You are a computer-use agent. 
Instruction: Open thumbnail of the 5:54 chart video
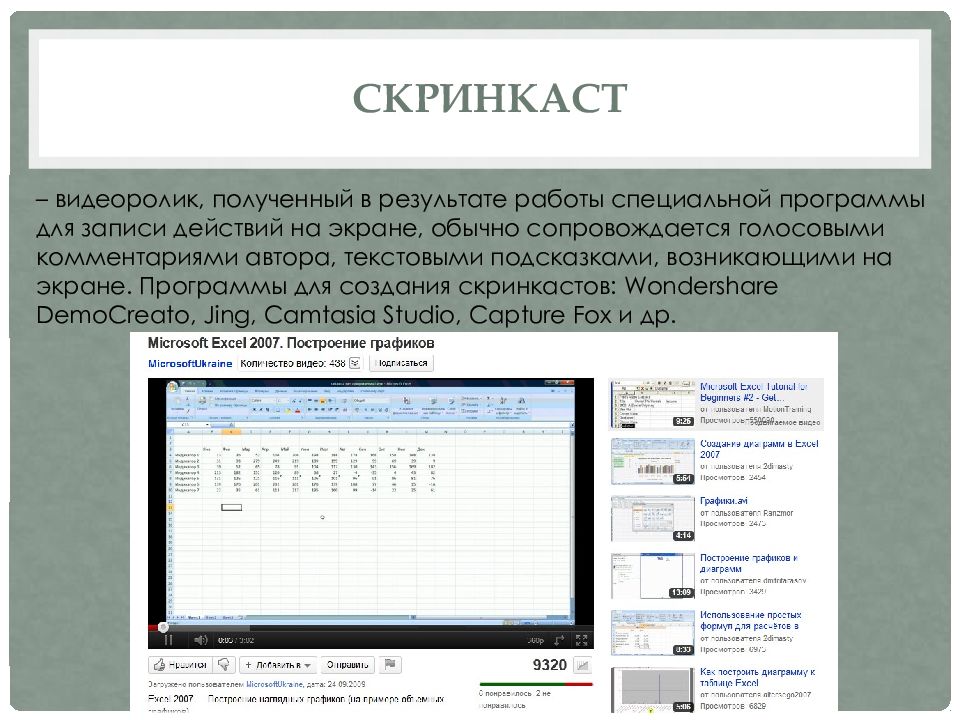(652, 461)
